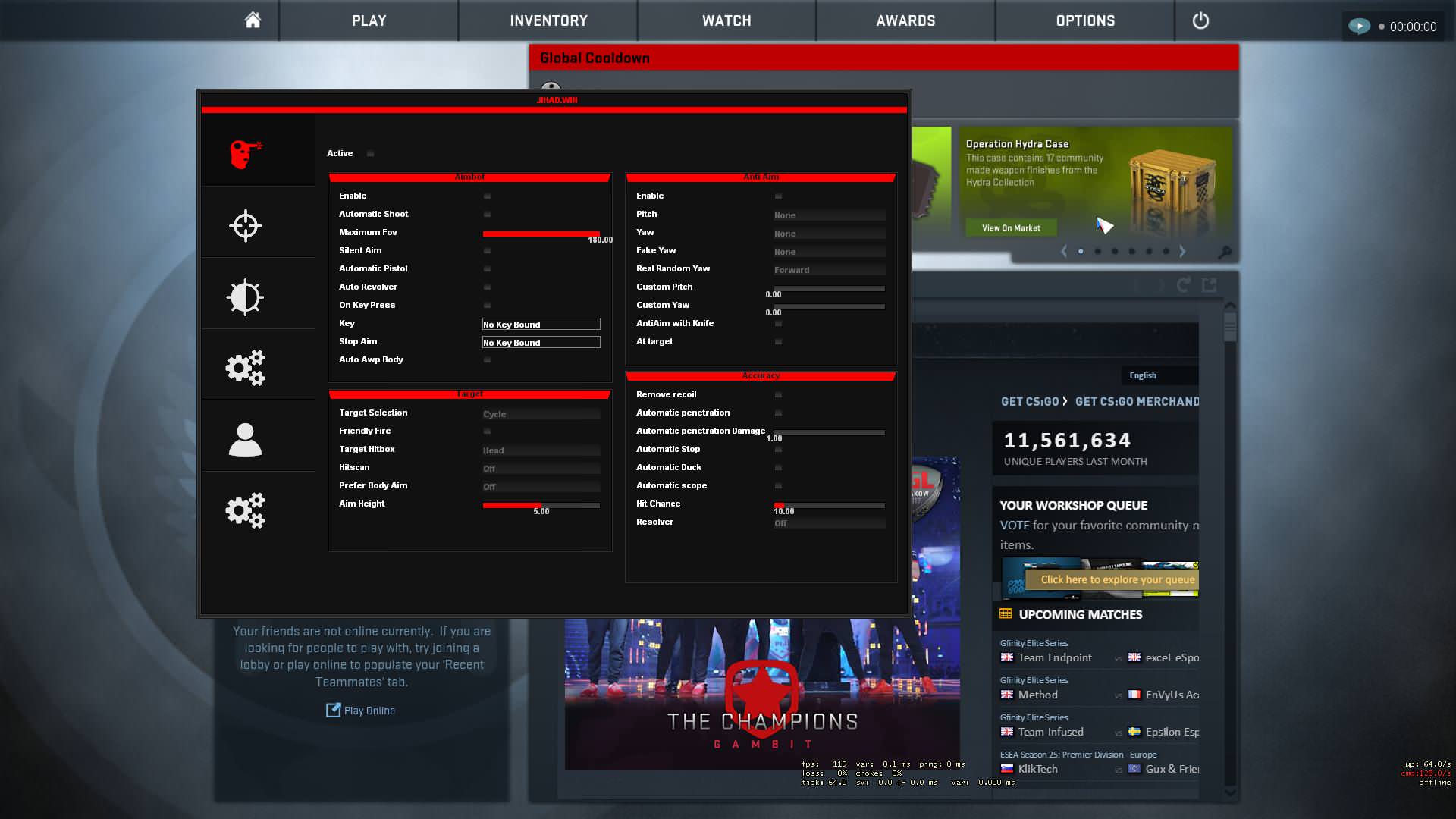Toggle Friendly Fire checkbox
This screenshot has width=1456, height=819.
[x=487, y=431]
